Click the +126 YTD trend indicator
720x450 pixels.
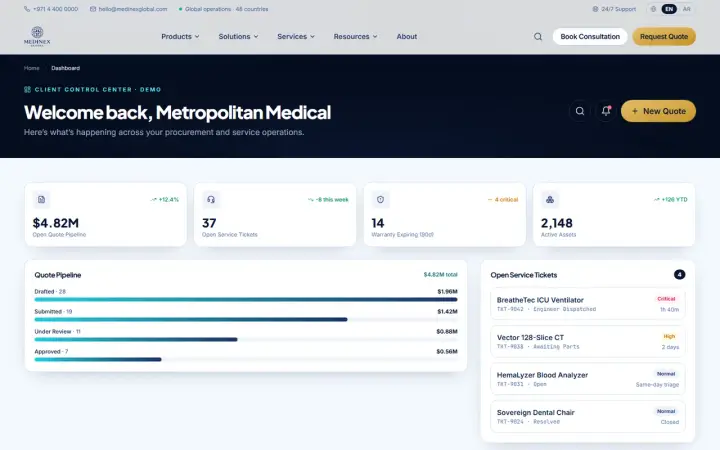pos(670,199)
